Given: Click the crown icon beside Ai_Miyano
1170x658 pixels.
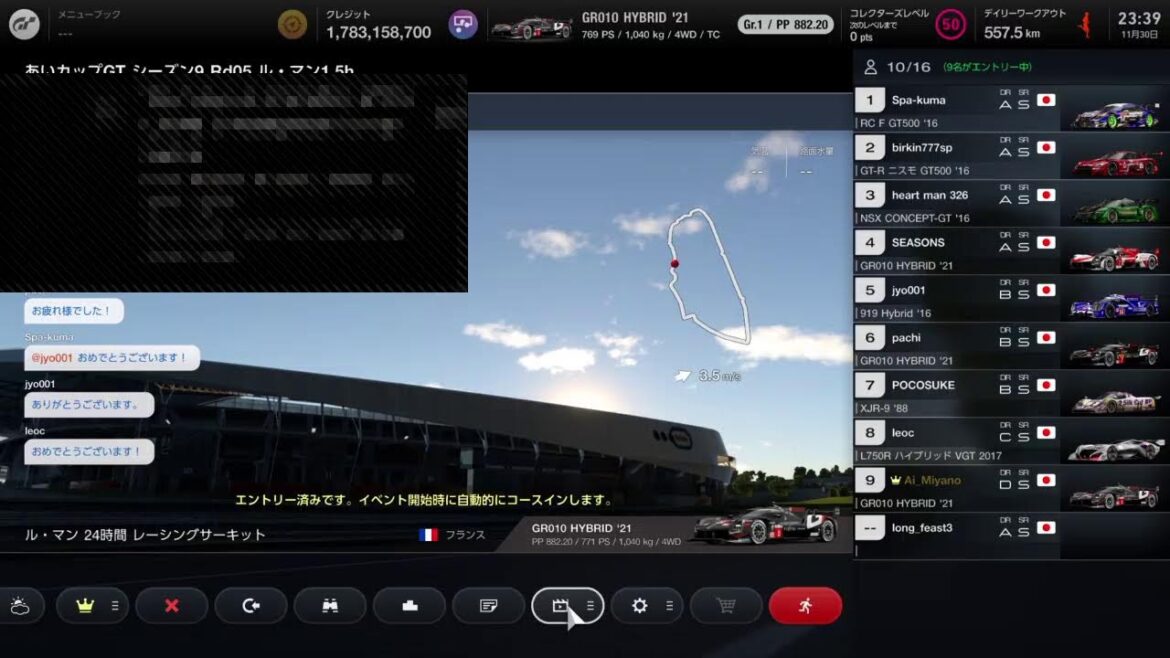Looking at the screenshot, I should click(x=895, y=480).
